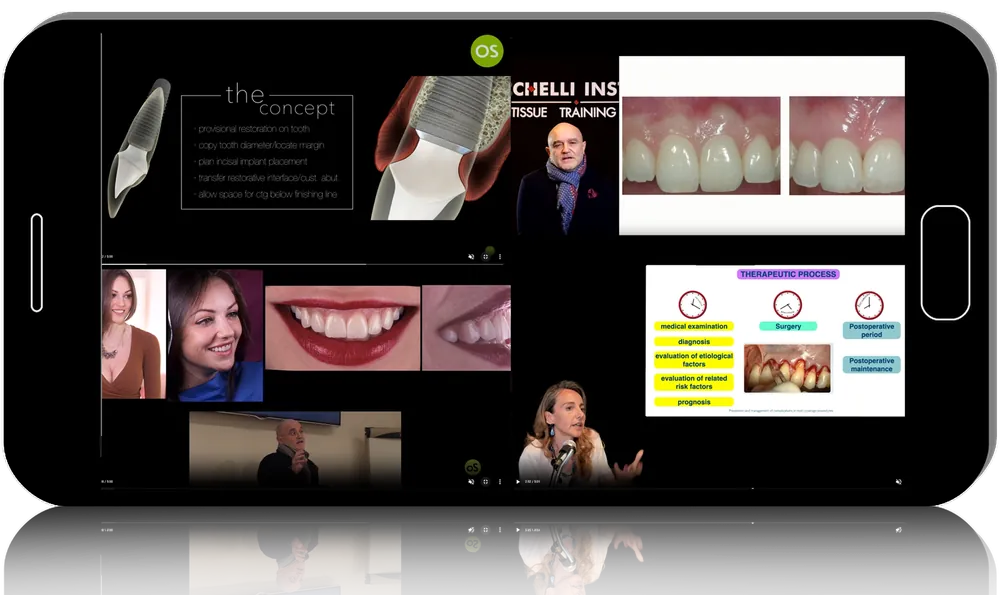Play the Therapeutic Process lecture video

point(518,481)
